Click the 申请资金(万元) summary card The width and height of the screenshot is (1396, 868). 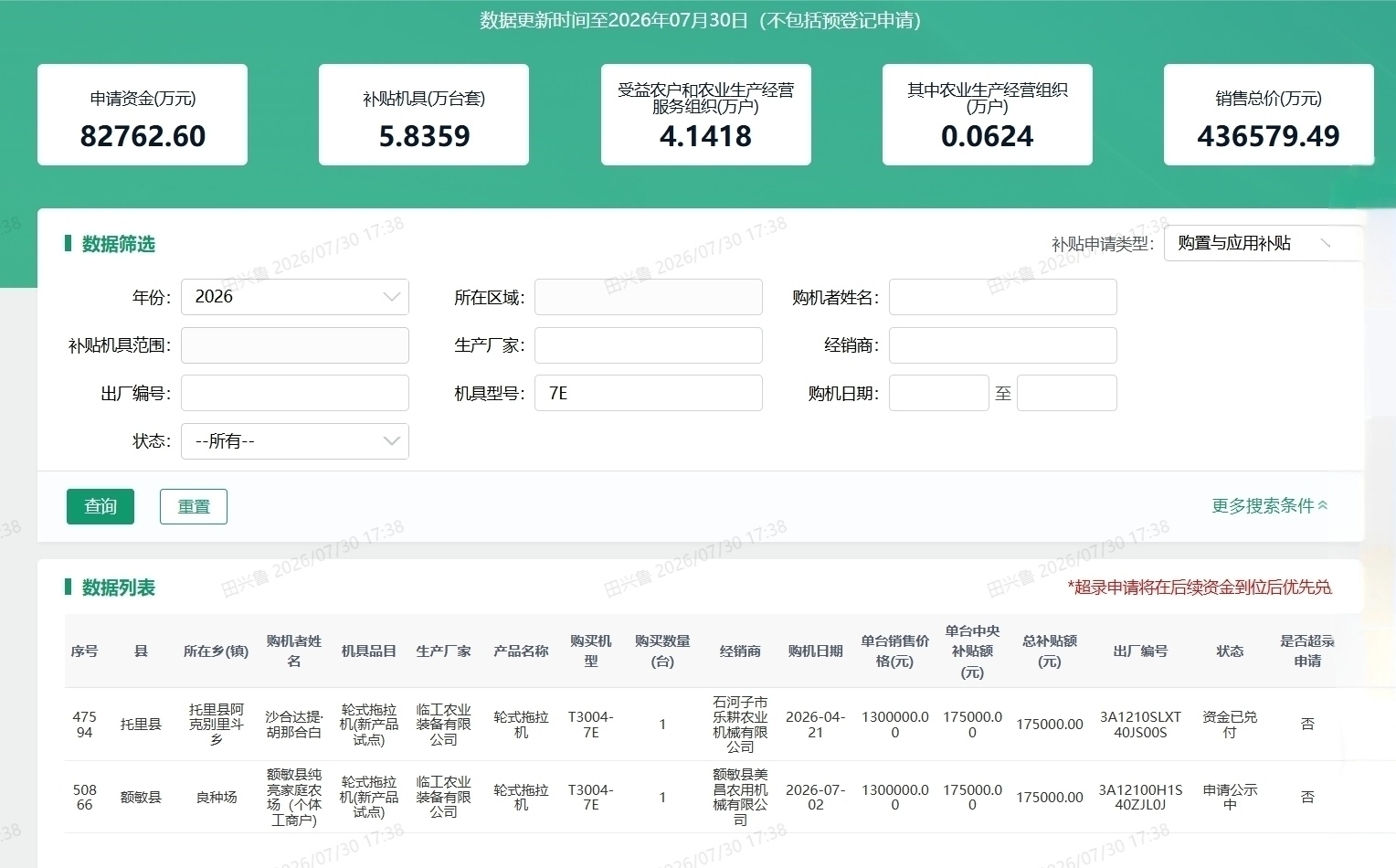143,115
